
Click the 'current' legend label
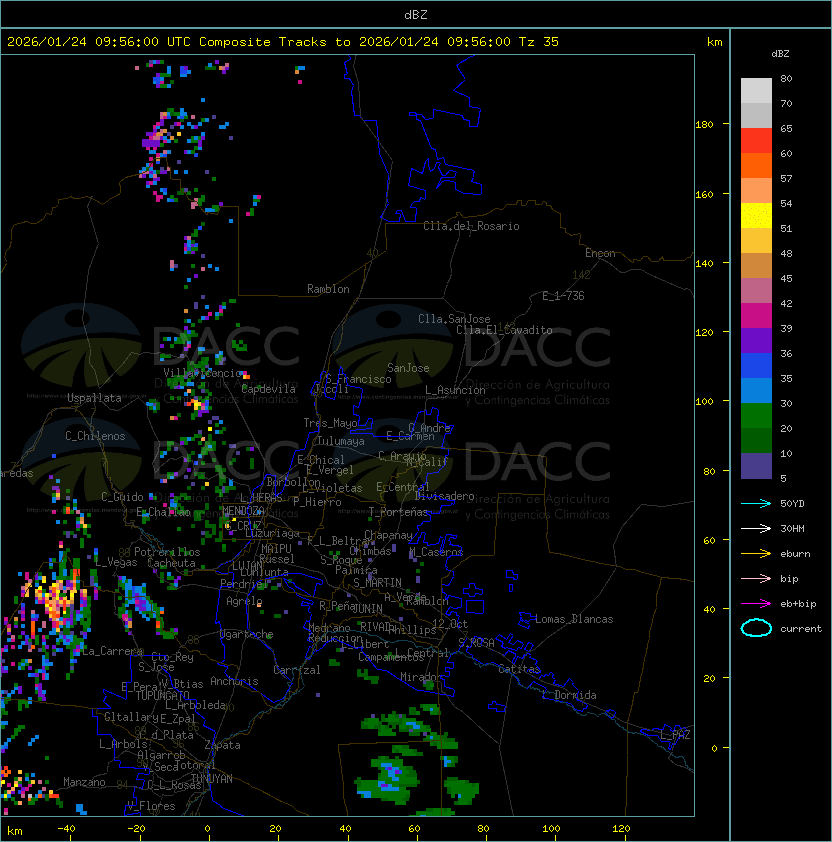click(x=801, y=629)
